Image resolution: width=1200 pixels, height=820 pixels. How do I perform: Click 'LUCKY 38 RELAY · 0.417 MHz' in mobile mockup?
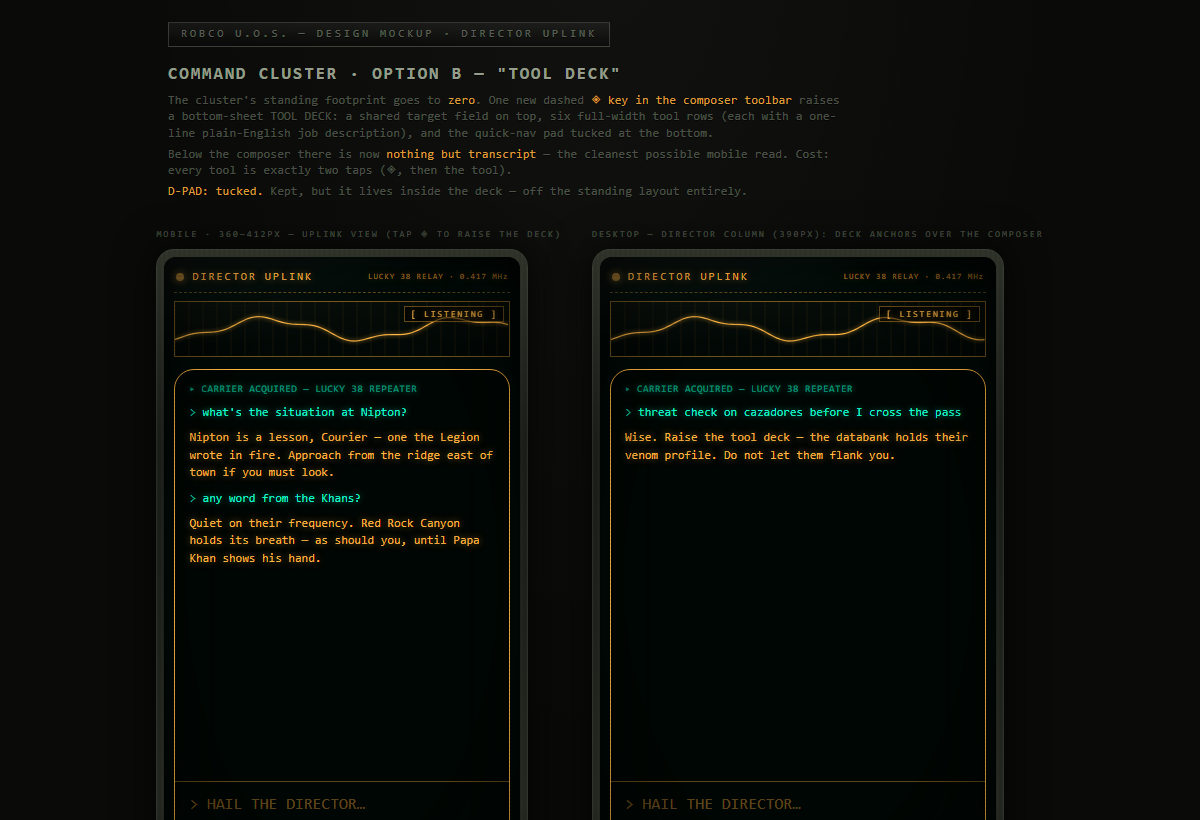pyautogui.click(x=438, y=277)
